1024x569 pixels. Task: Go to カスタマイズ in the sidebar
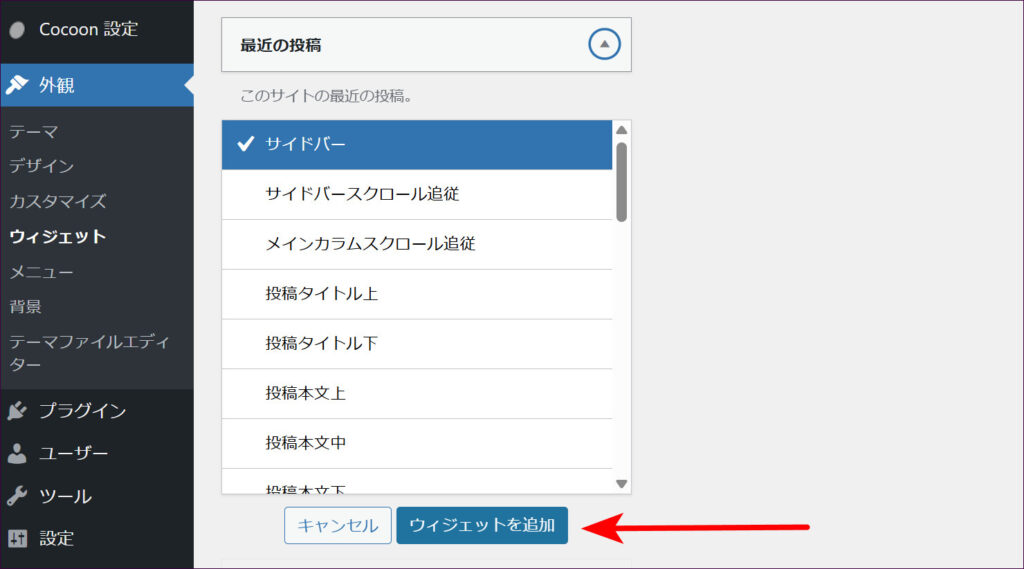tap(57, 201)
